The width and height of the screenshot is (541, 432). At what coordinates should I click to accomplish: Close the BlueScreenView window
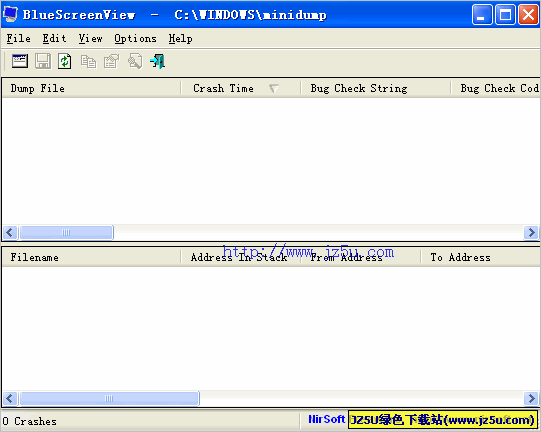pos(528,14)
